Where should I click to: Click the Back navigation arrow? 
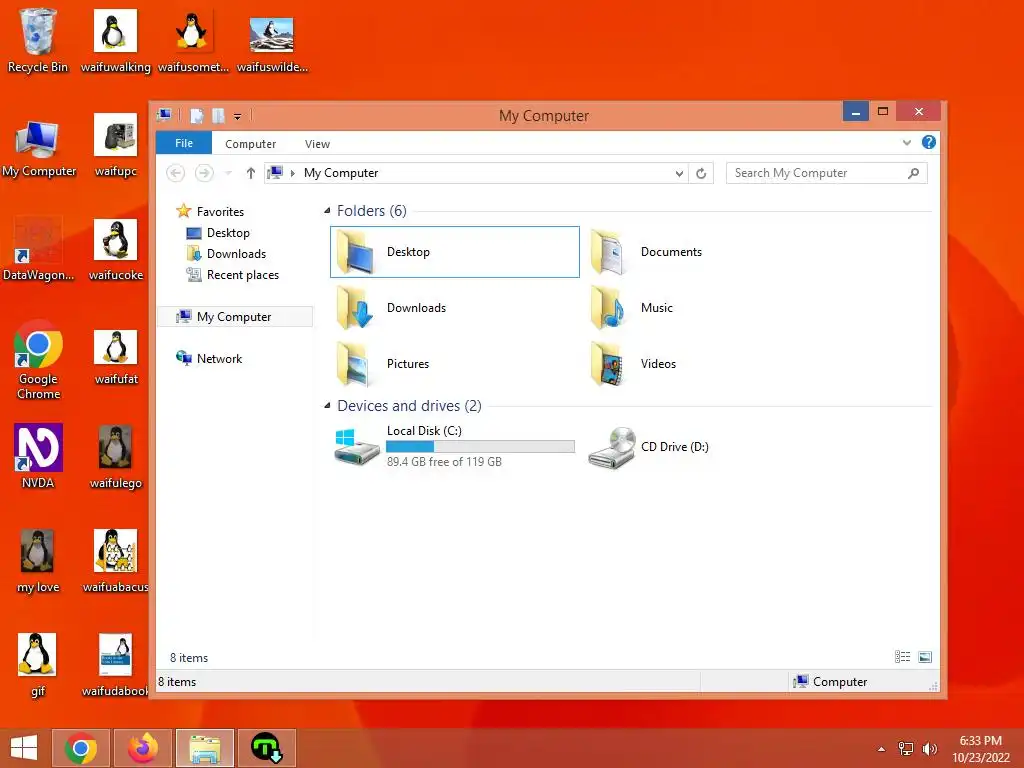tap(175, 173)
